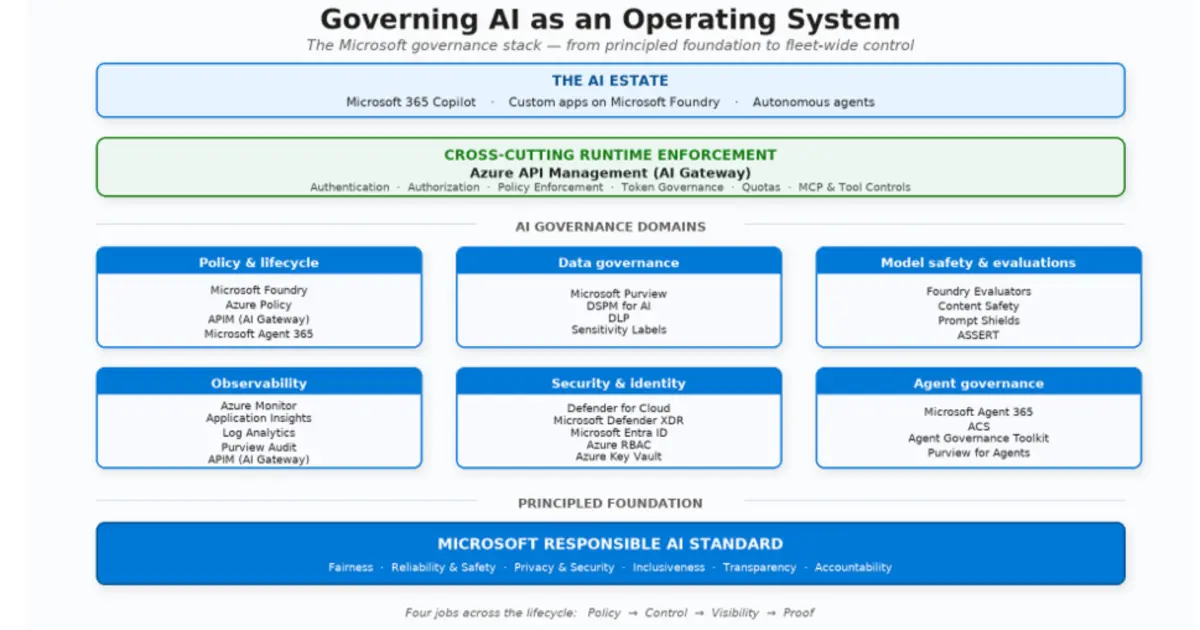Select the "THE AI ESTATE" heading
This screenshot has height=630, width=1200.
click(610, 81)
